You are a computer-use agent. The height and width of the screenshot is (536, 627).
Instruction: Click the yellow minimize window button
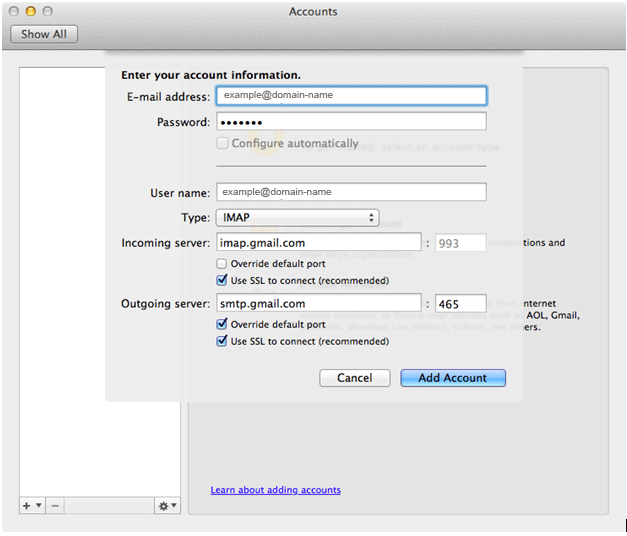pos(30,11)
